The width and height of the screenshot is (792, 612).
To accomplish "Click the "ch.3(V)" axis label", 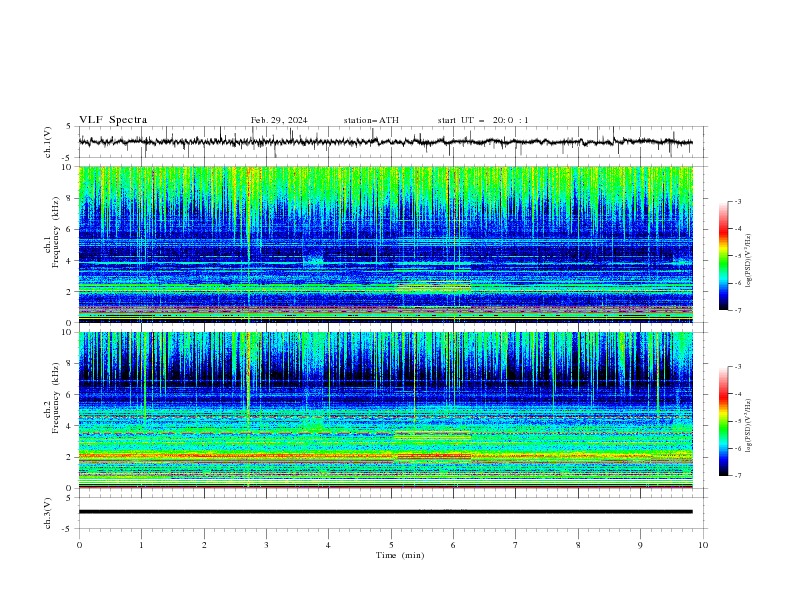I will click(x=48, y=513).
